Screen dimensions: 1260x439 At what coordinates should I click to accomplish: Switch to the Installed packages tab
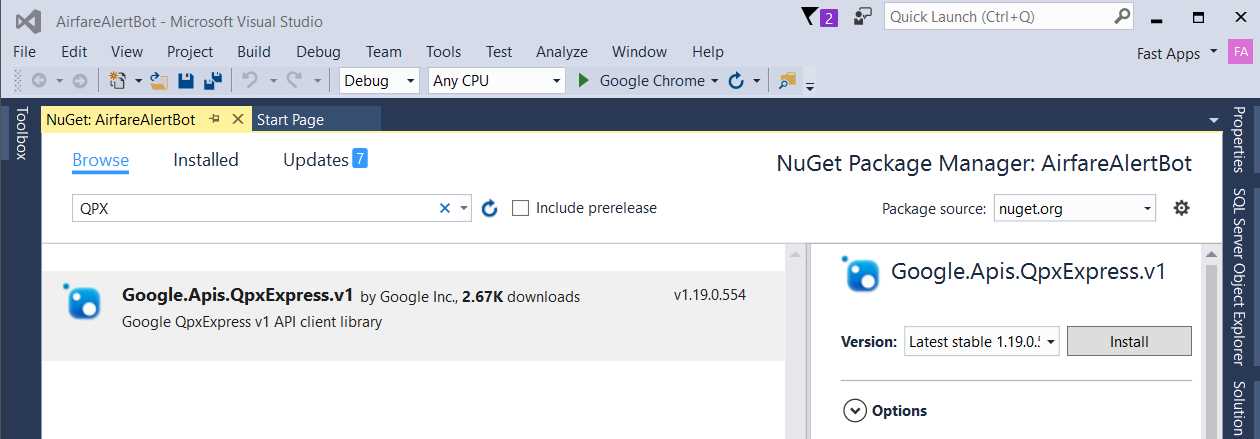(206, 160)
